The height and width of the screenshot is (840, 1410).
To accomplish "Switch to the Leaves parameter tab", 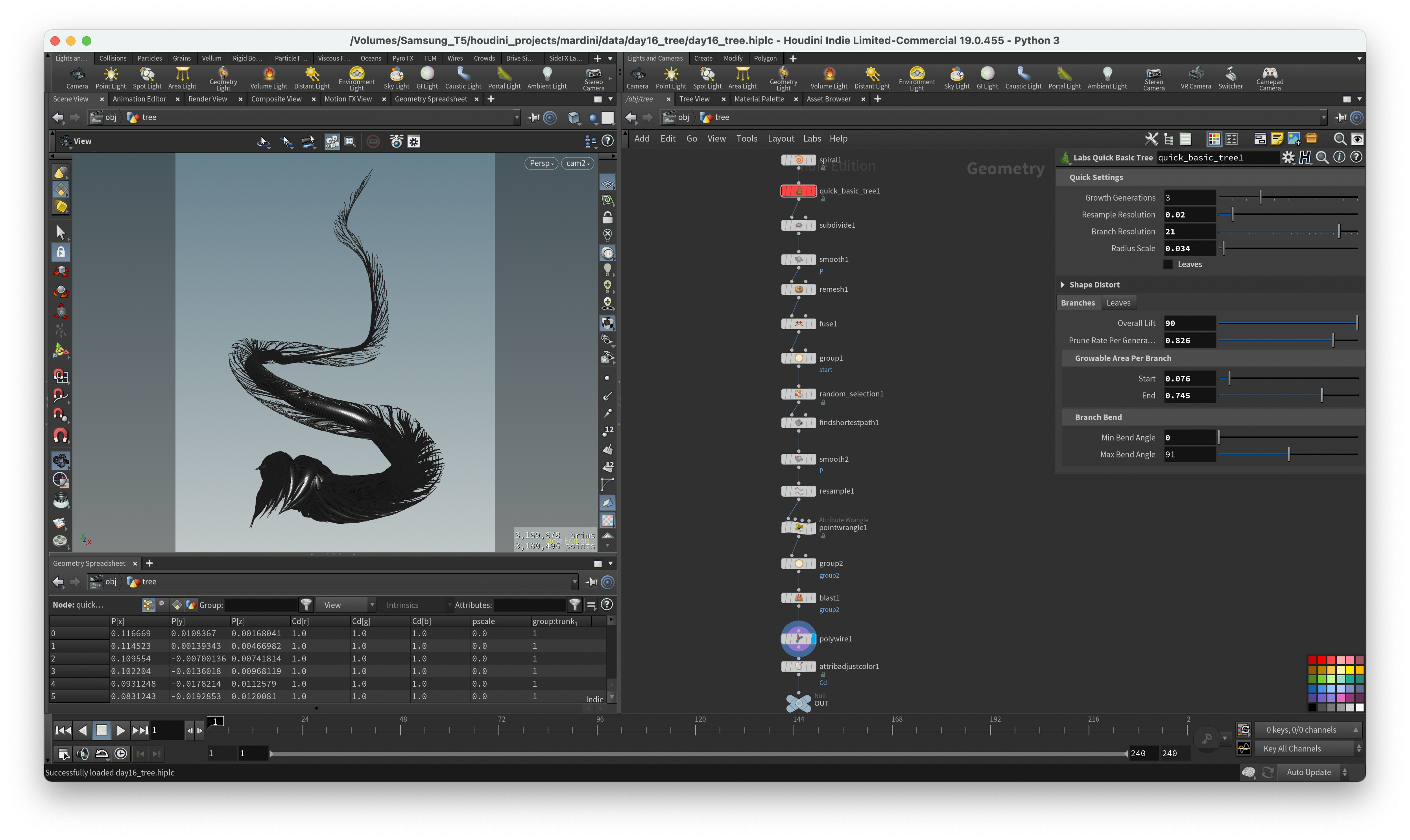I will (1118, 303).
